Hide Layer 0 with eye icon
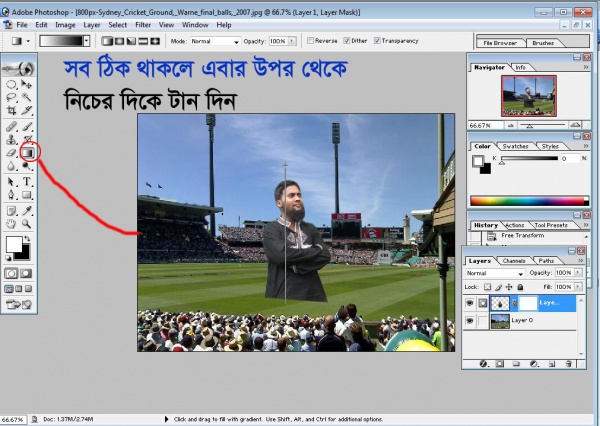 [x=471, y=321]
